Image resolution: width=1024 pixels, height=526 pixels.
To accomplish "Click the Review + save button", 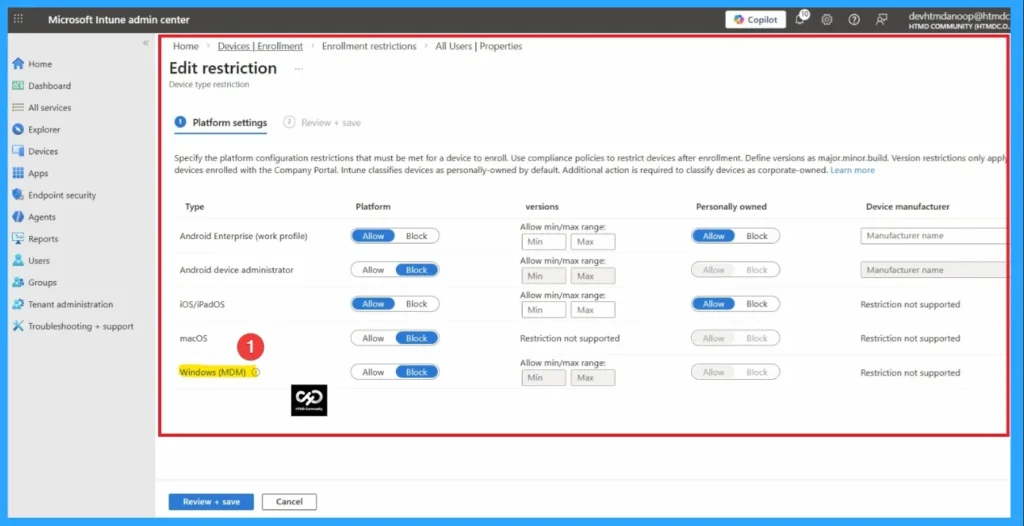I will click(211, 502).
